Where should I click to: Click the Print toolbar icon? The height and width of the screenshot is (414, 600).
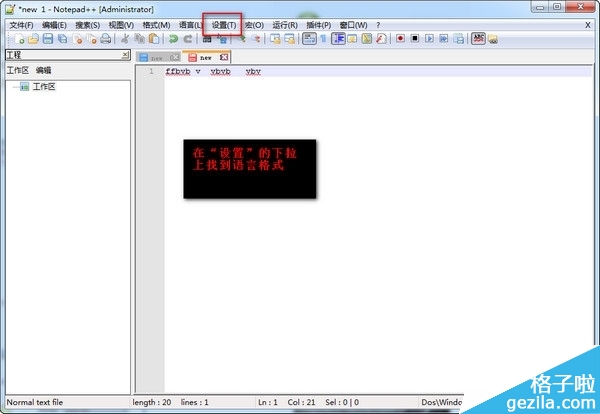(105, 39)
